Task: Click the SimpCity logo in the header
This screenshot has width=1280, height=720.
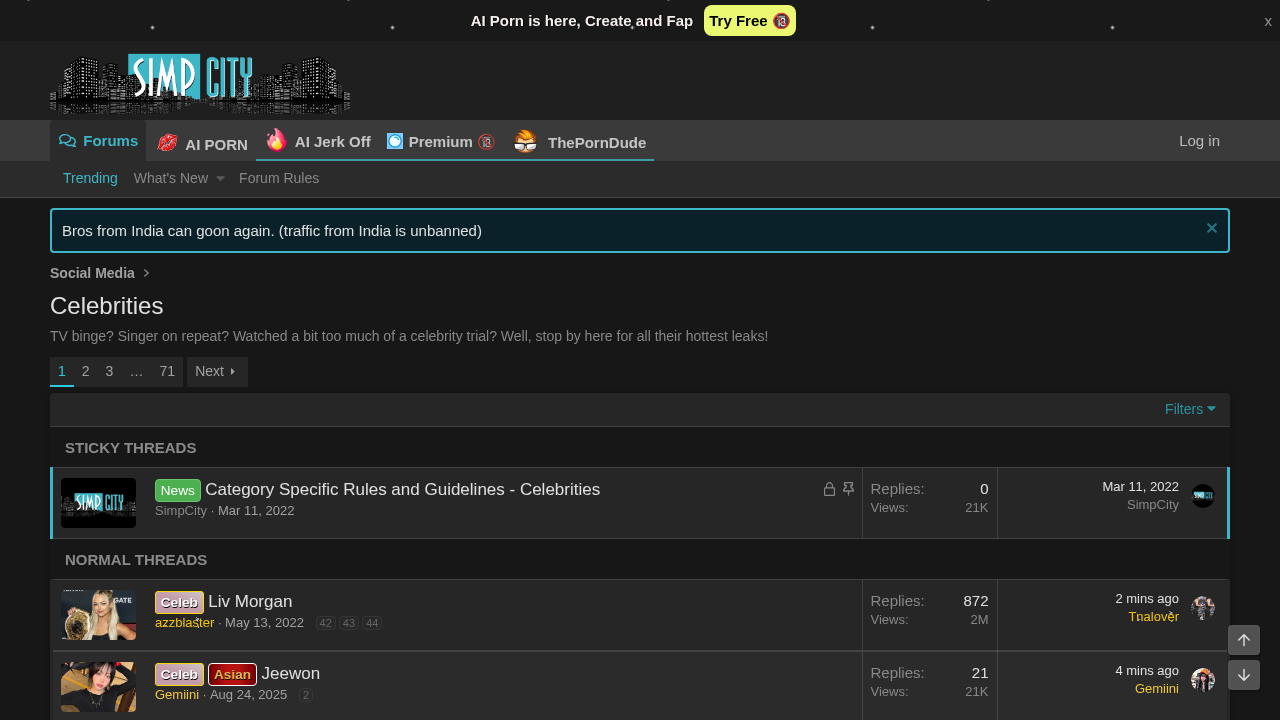Action: pos(200,82)
